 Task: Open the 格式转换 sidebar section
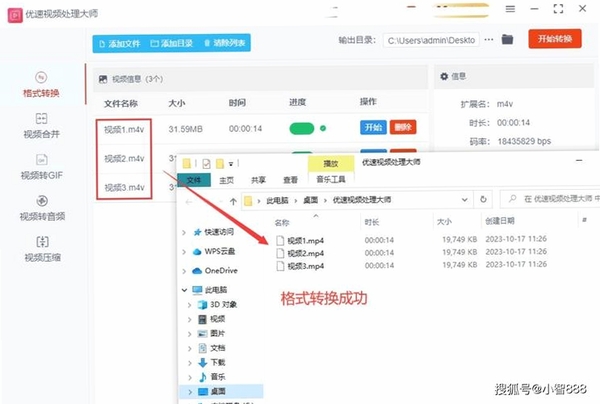coord(41,85)
